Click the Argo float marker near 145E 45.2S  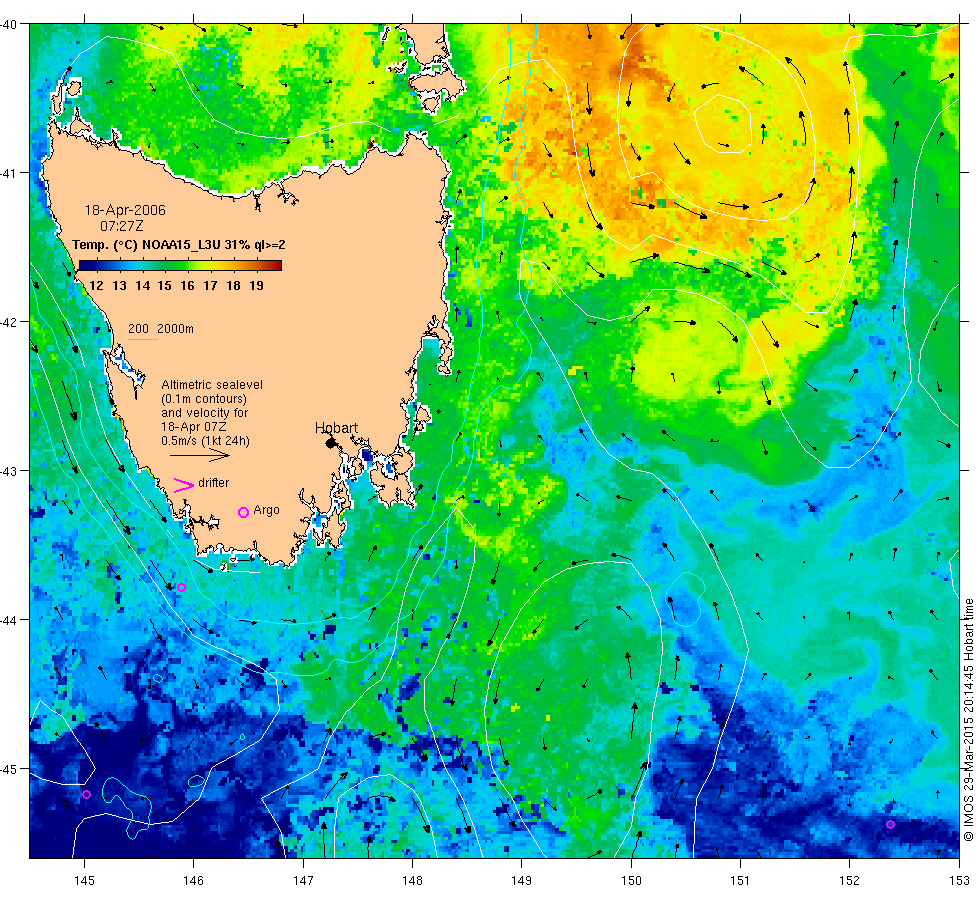pyautogui.click(x=87, y=795)
